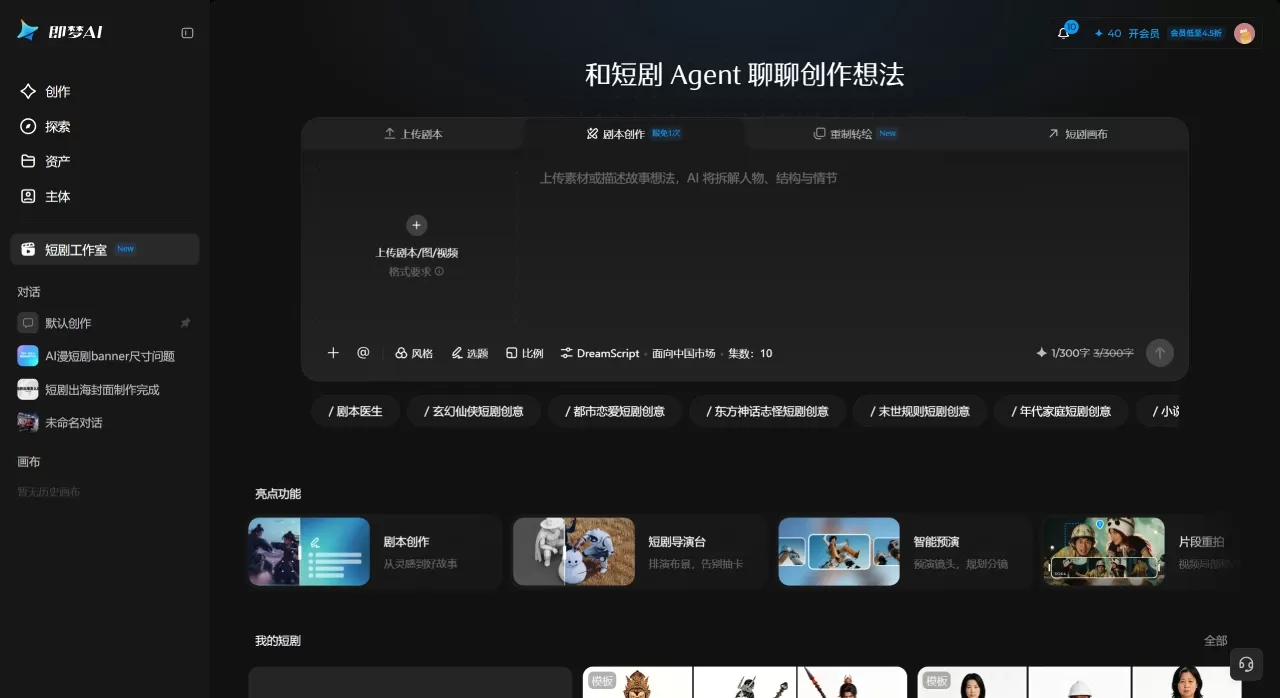1280x698 pixels.
Task: Click the 40 credits sparkle indicator
Action: 1108,33
